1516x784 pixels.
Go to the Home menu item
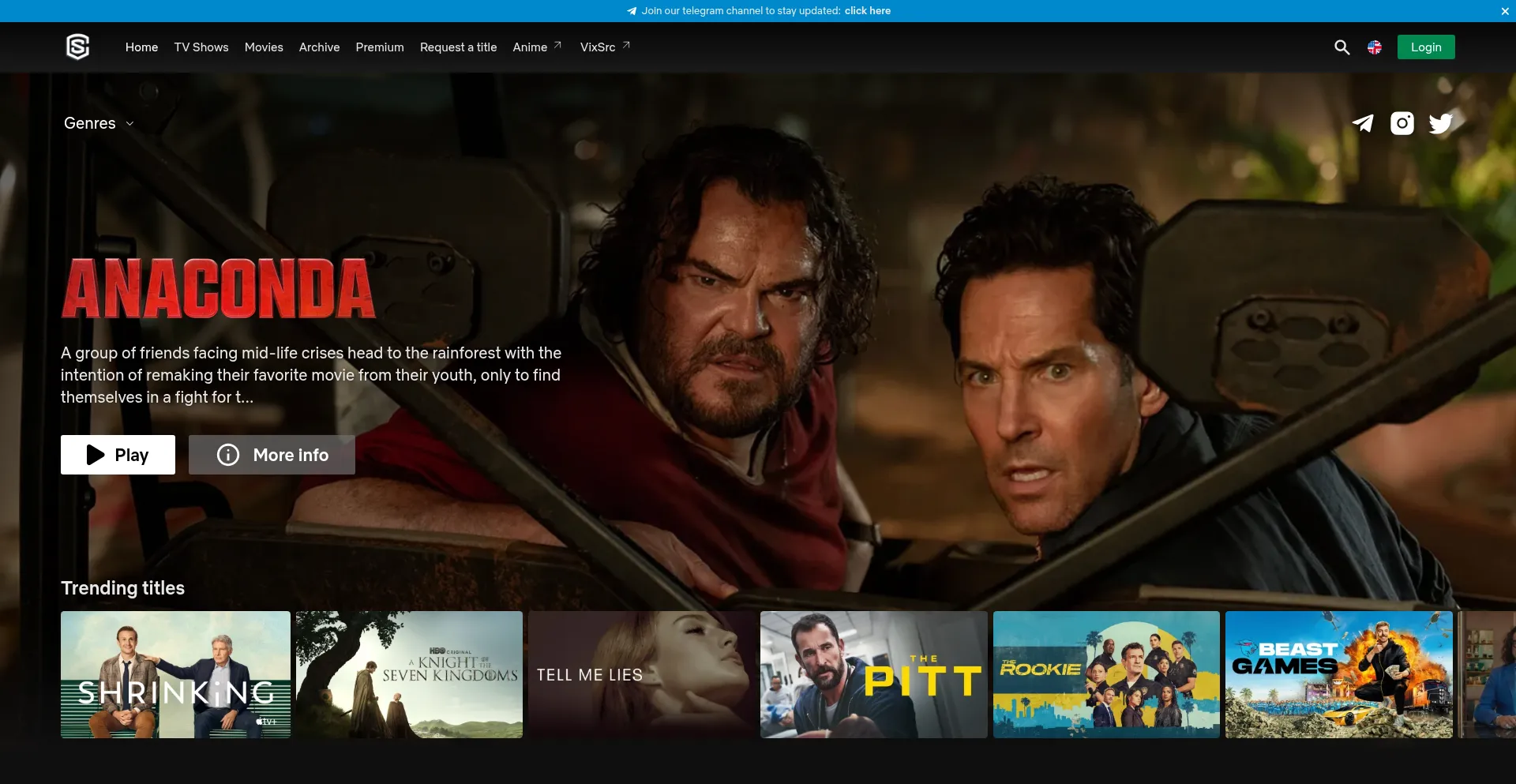141,47
